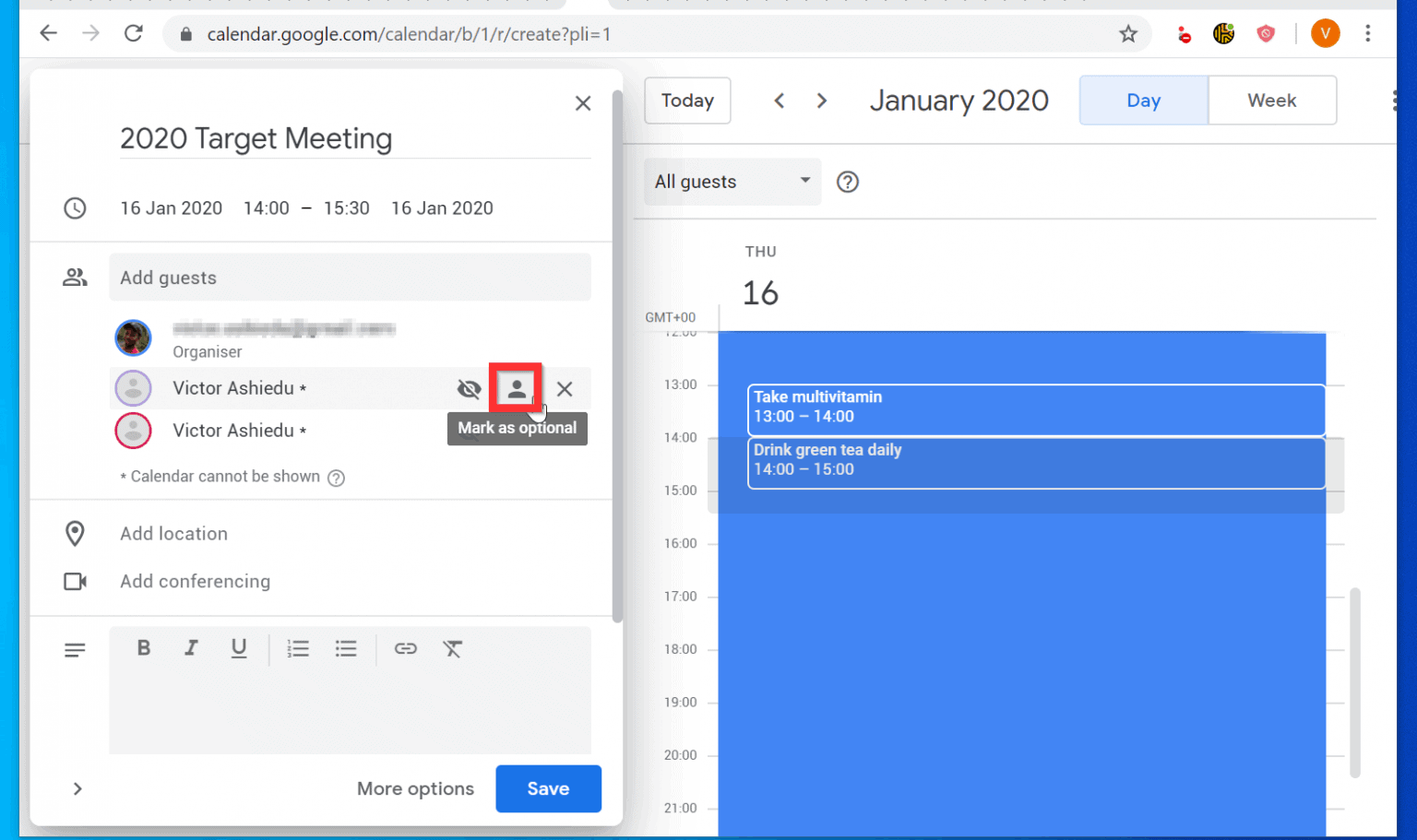Reload the browser page
The image size is (1417, 840).
[x=134, y=34]
